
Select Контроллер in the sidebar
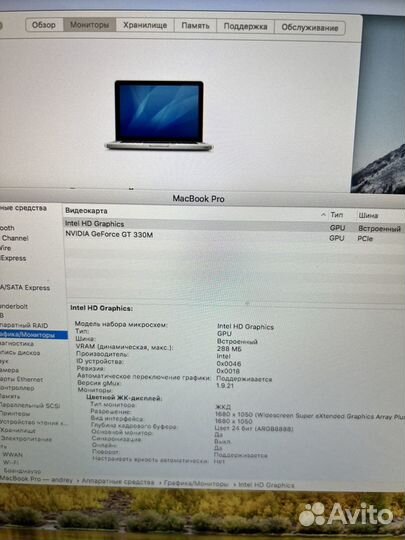click(17, 388)
